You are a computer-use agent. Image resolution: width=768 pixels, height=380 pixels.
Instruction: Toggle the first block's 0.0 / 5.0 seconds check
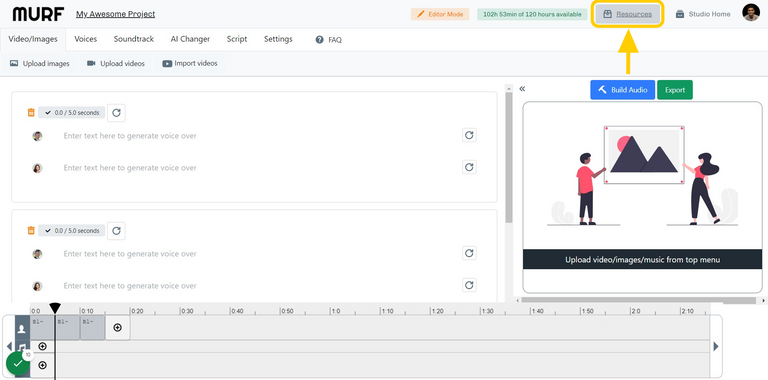(72, 113)
